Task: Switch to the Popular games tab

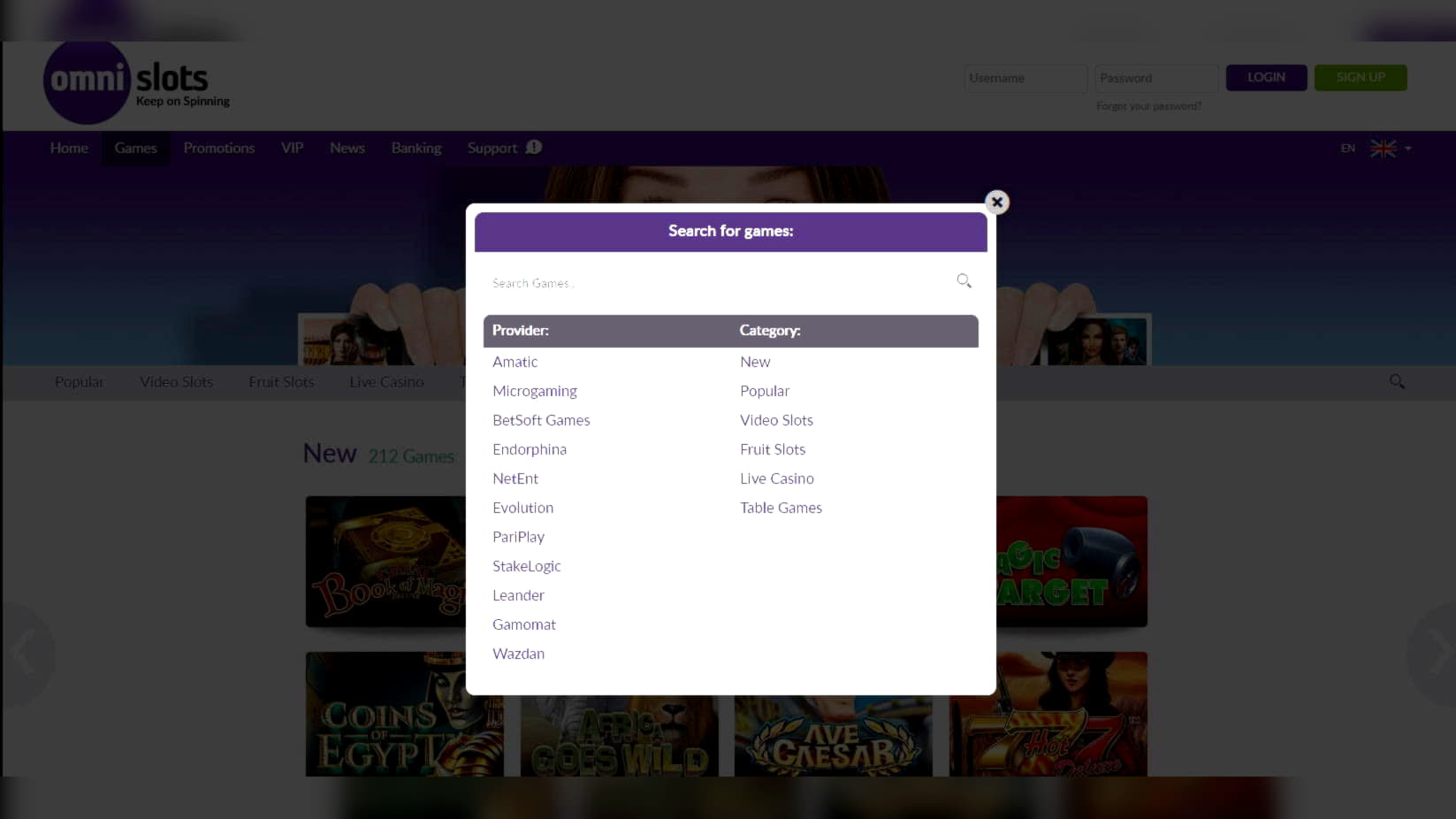Action: 80,382
